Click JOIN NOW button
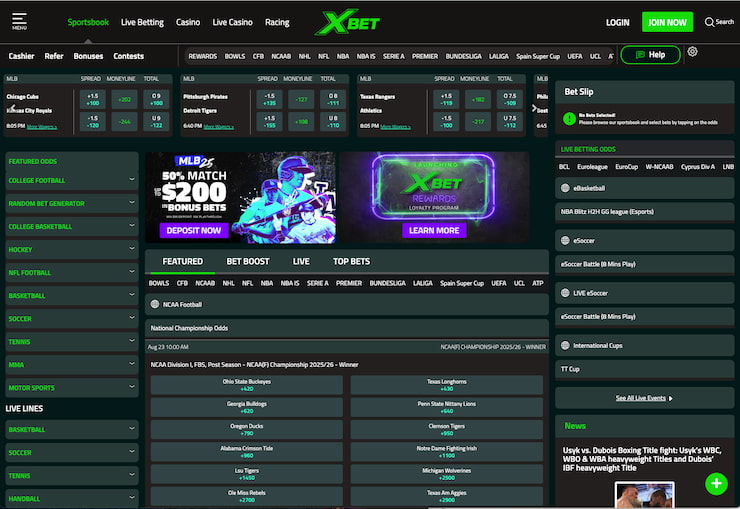 (667, 22)
